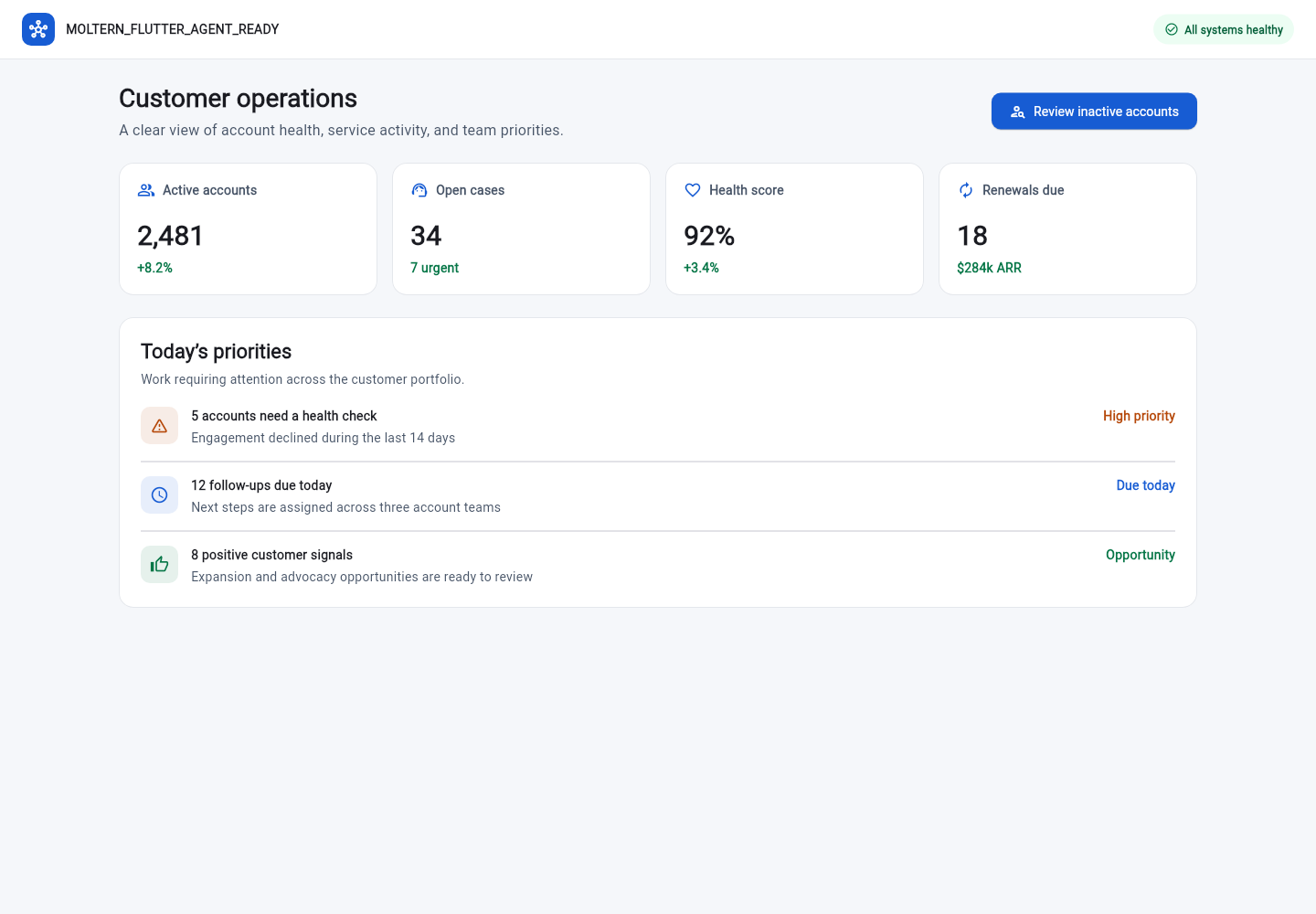Click the +8.2% change under Active accounts

pyautogui.click(x=154, y=268)
